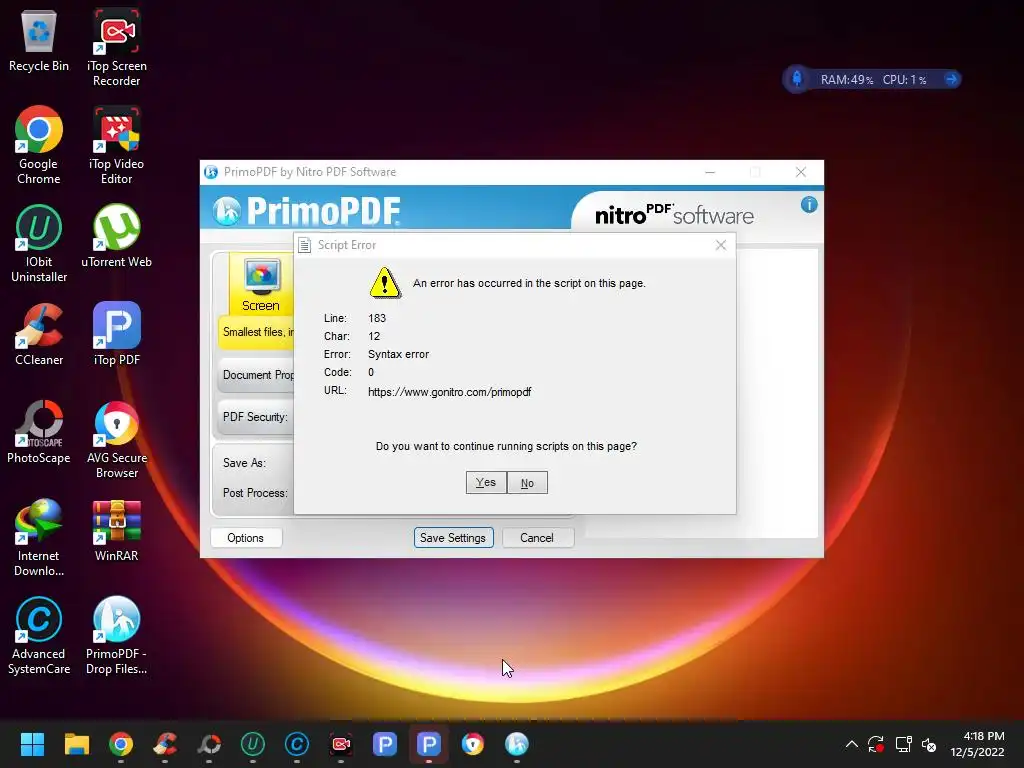Select Advanced SystemCare desktop icon
Viewport: 1024px width, 768px height.
[x=39, y=635]
